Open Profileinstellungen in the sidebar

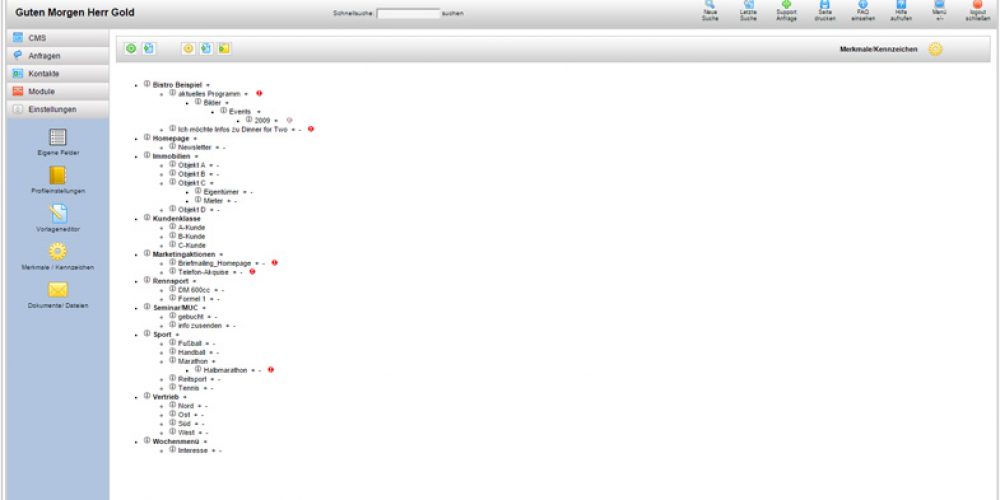(58, 176)
